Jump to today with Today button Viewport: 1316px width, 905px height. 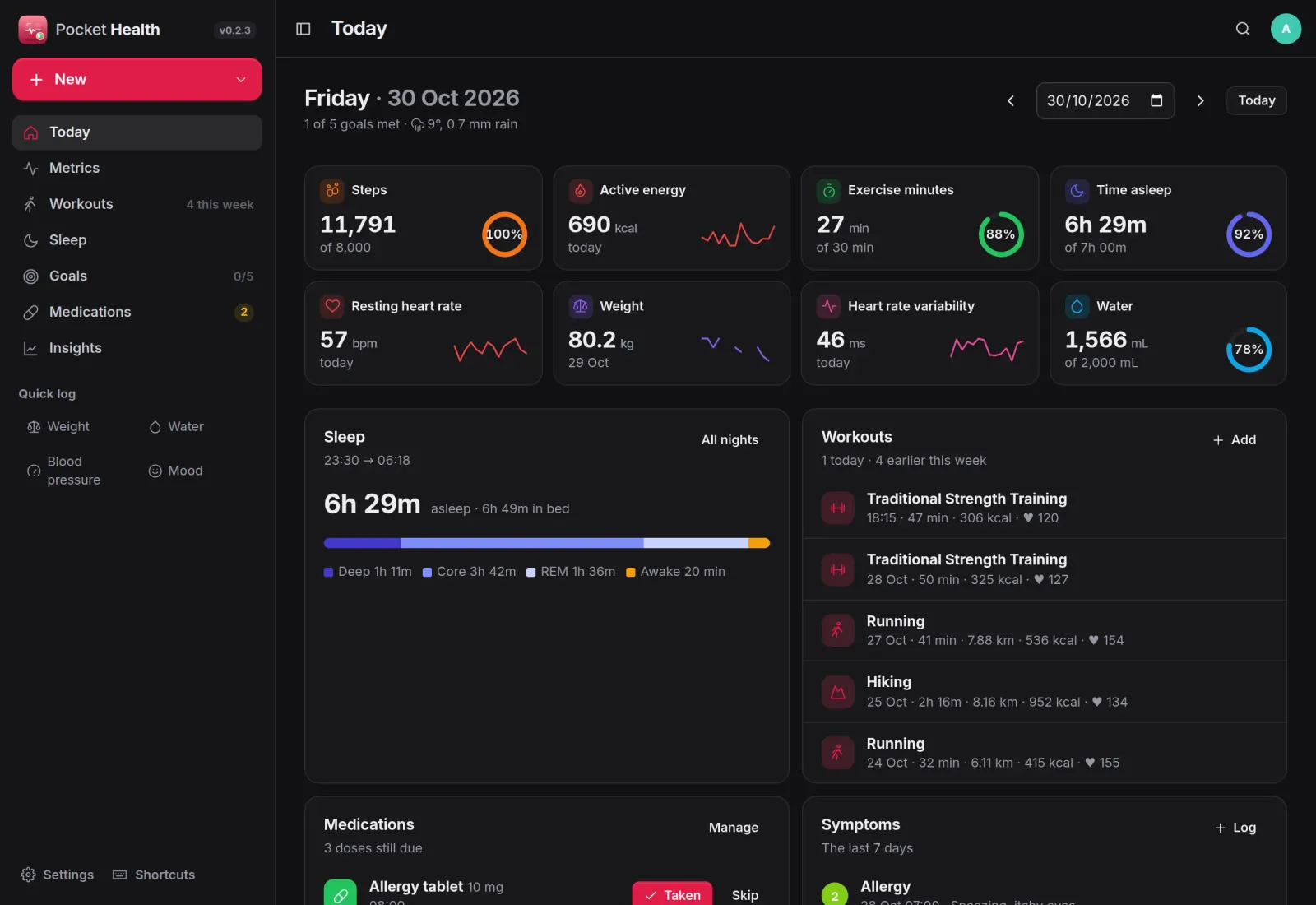1256,100
